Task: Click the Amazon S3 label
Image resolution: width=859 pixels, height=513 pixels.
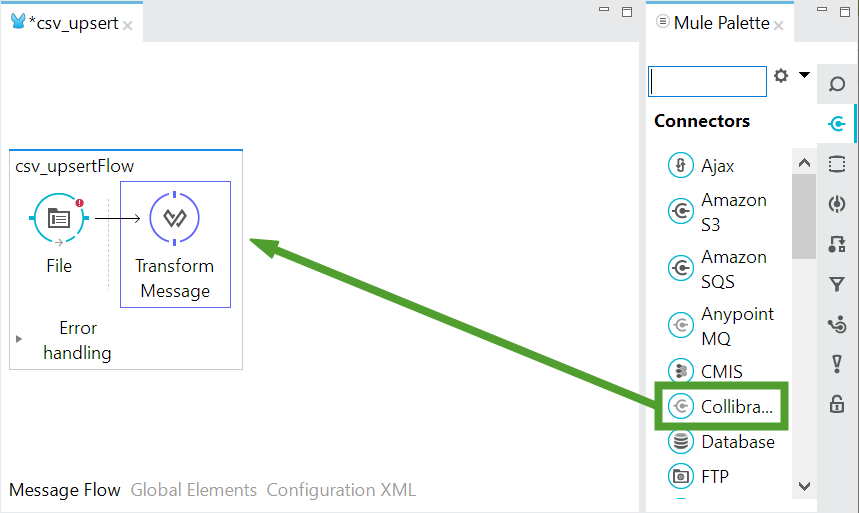Action: coord(734,212)
